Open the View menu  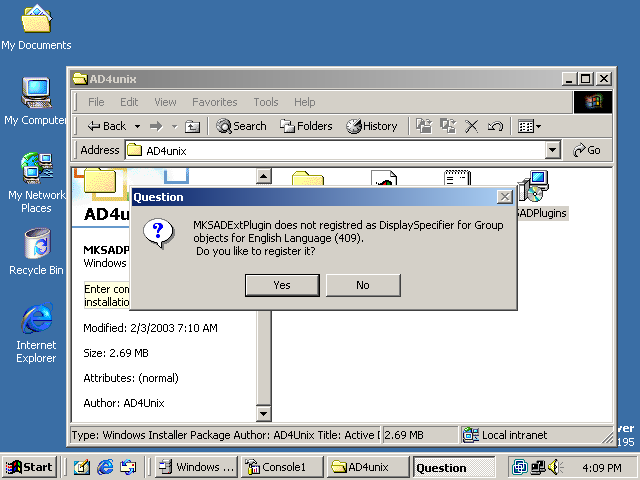tap(165, 102)
